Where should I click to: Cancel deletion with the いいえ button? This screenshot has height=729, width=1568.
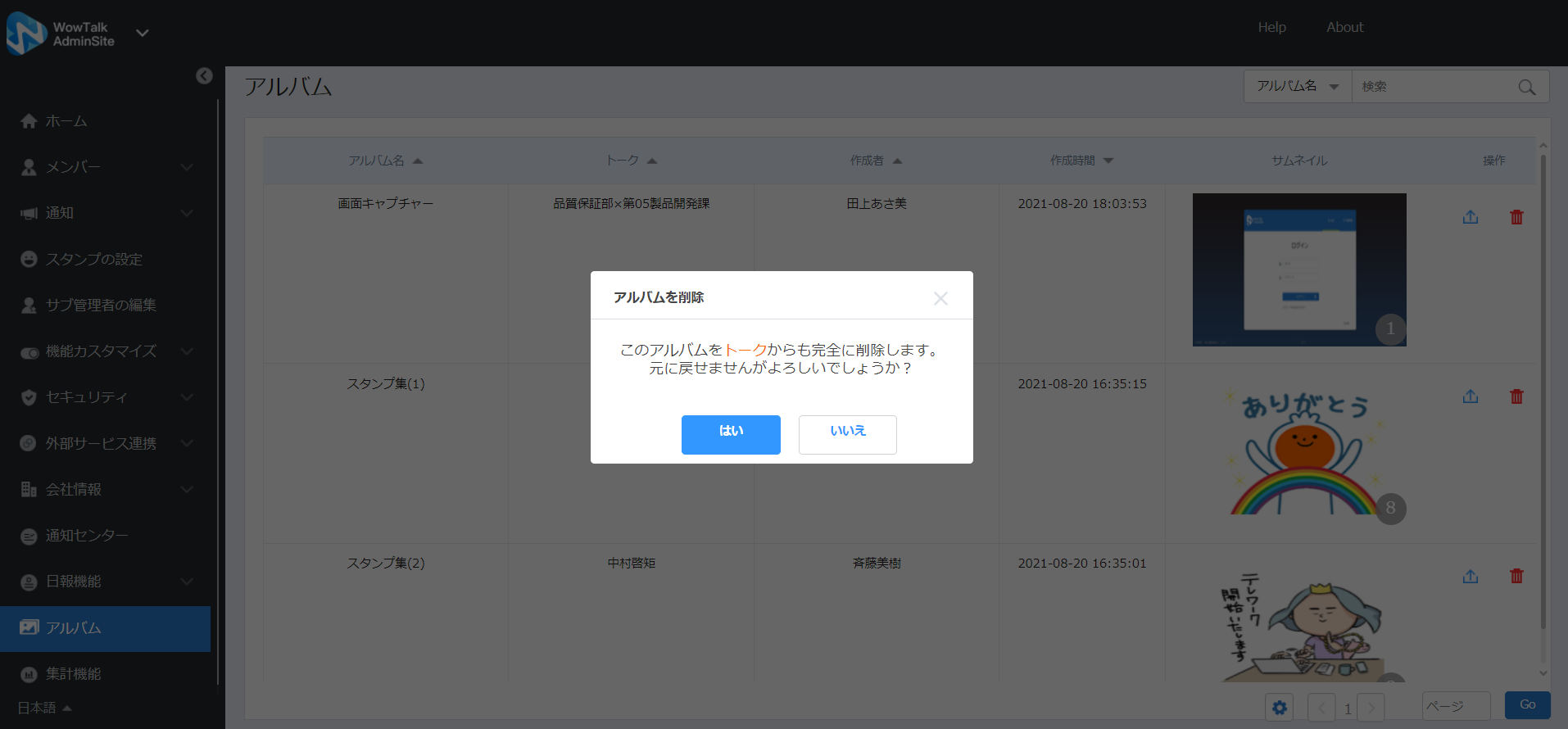click(847, 434)
